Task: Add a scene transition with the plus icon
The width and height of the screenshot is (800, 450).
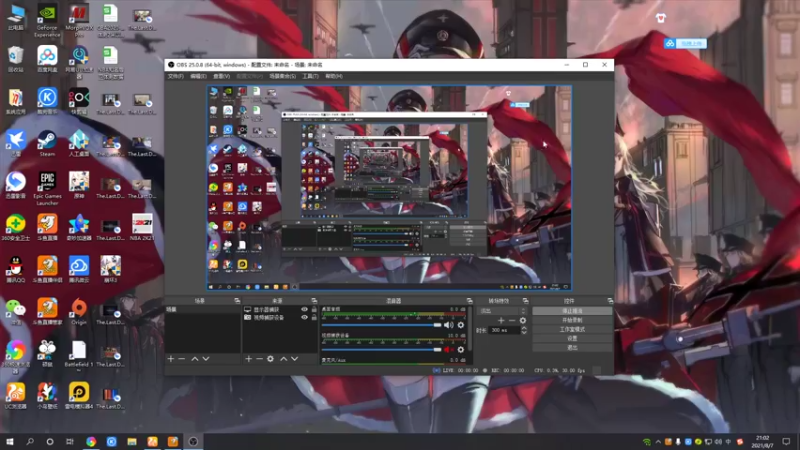Action: click(501, 320)
